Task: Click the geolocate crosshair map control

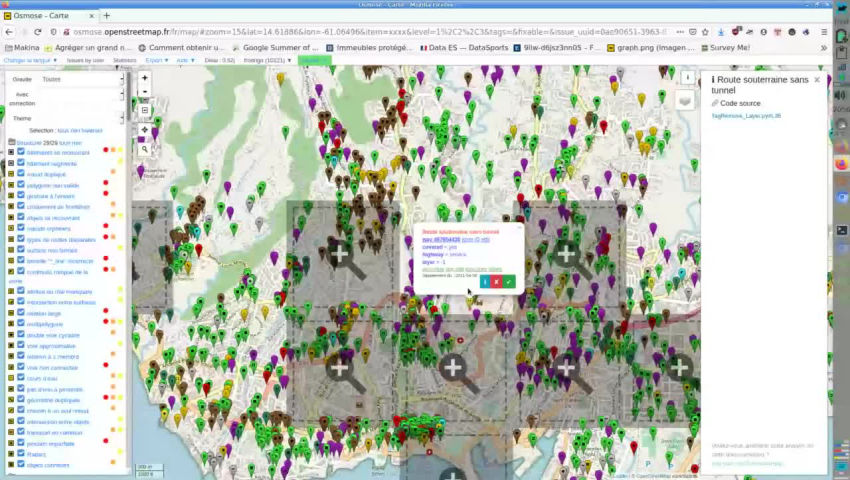Action: point(144,130)
